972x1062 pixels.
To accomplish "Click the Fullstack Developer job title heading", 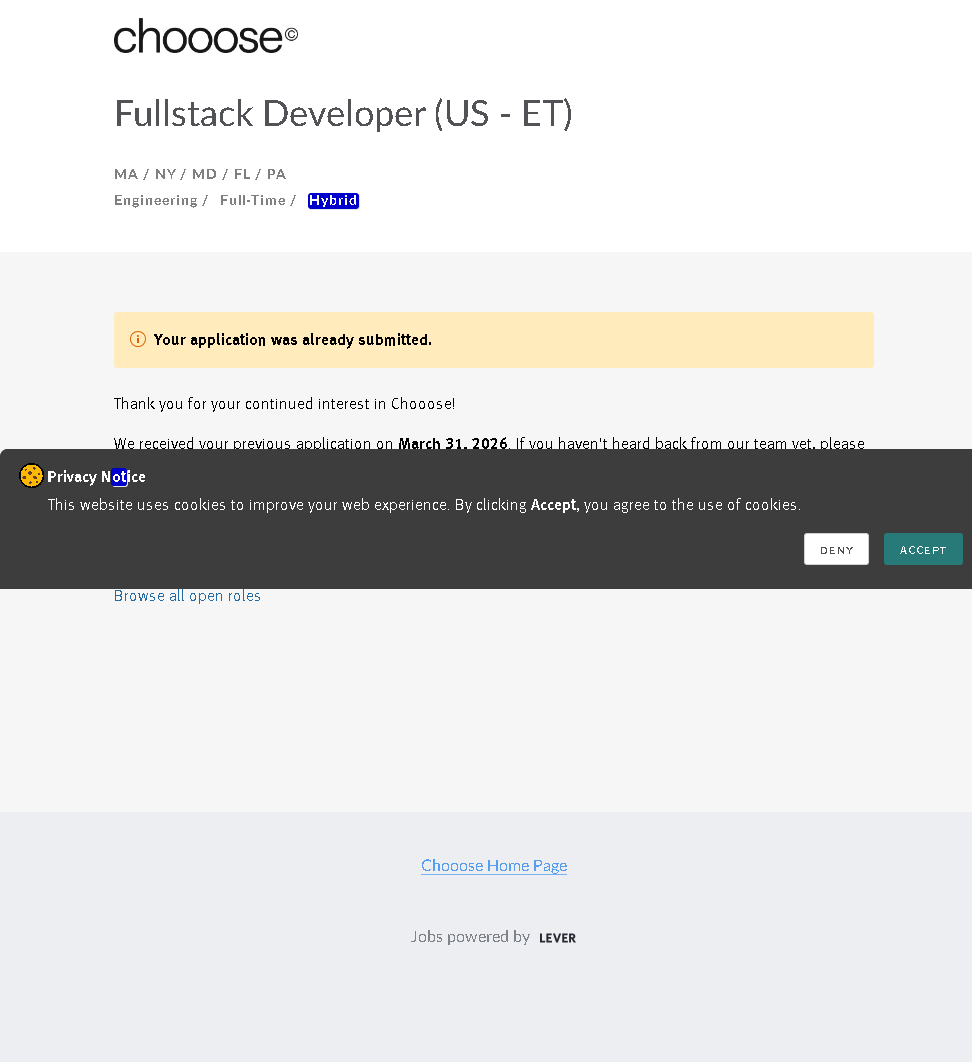I will pos(343,113).
